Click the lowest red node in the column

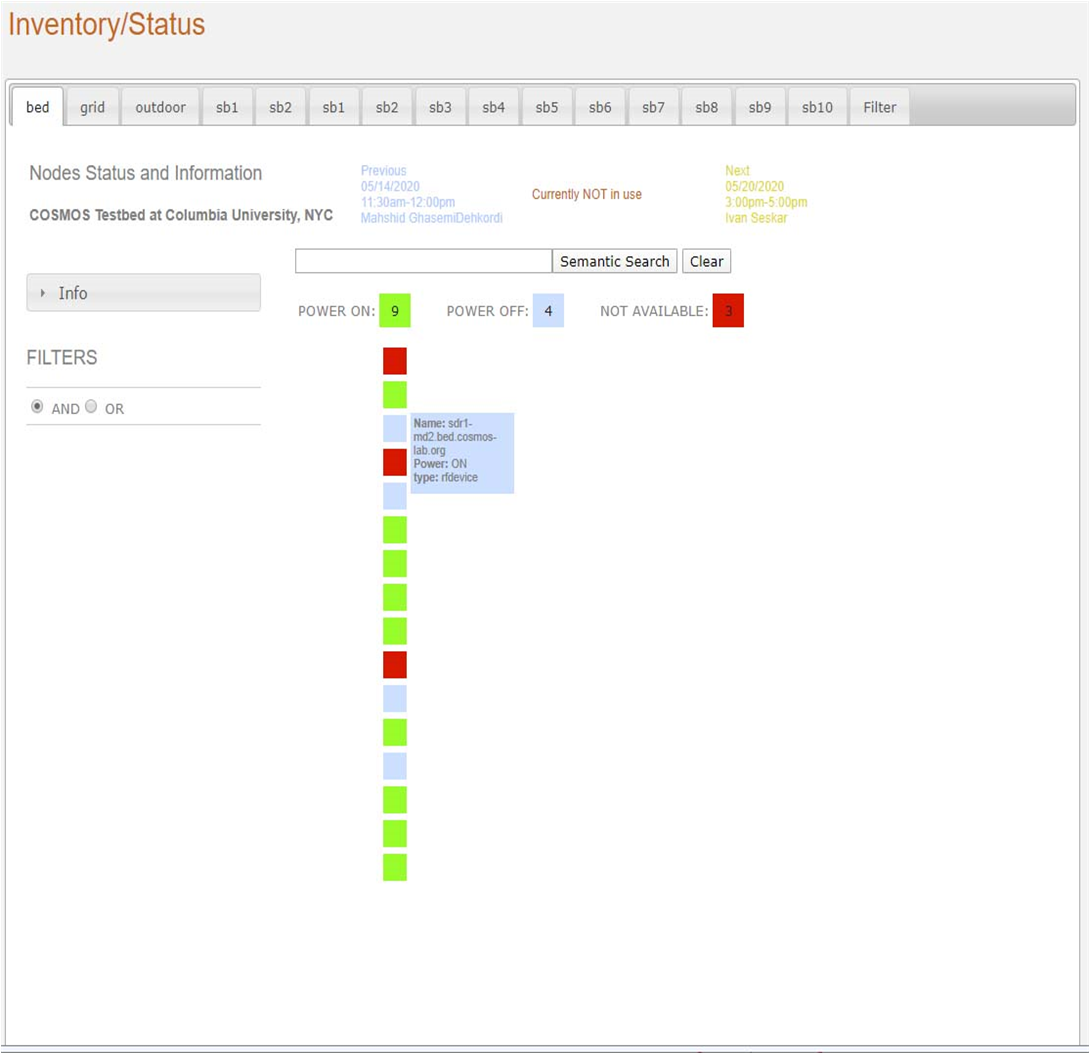(394, 665)
